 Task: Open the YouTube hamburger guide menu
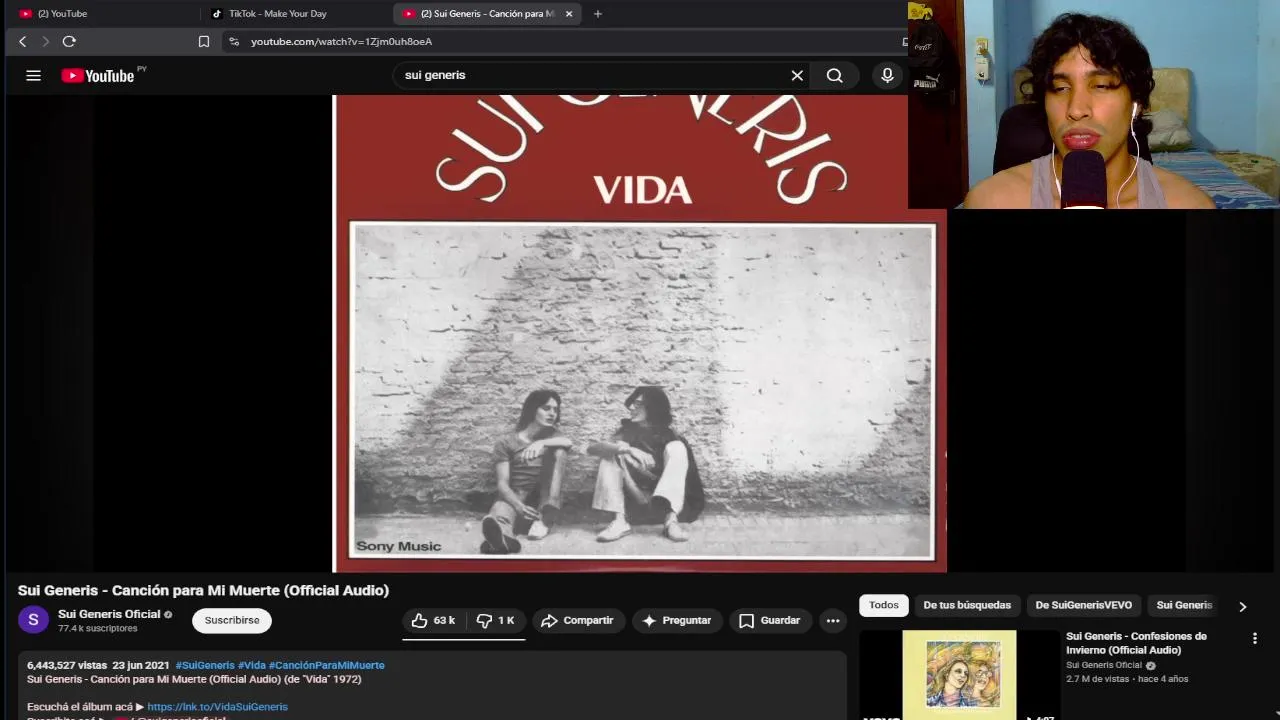[33, 75]
